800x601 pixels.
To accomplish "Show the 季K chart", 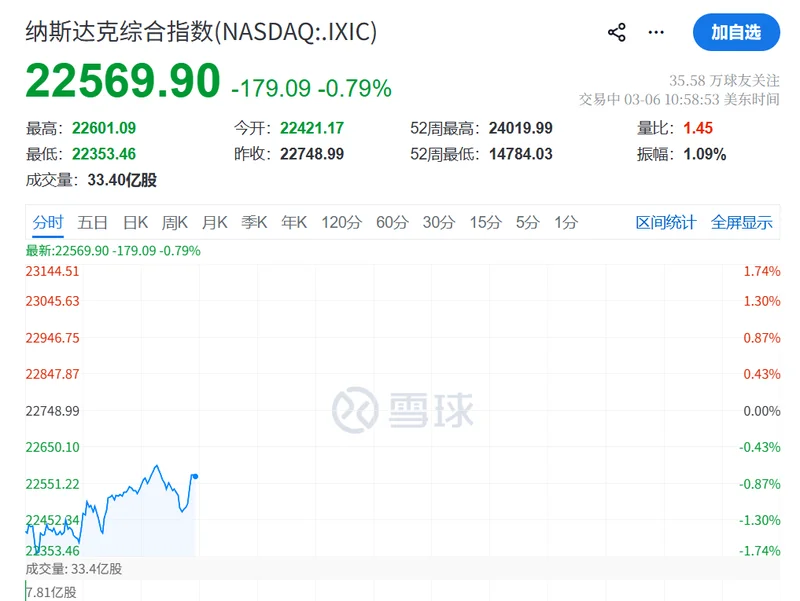I will click(254, 222).
